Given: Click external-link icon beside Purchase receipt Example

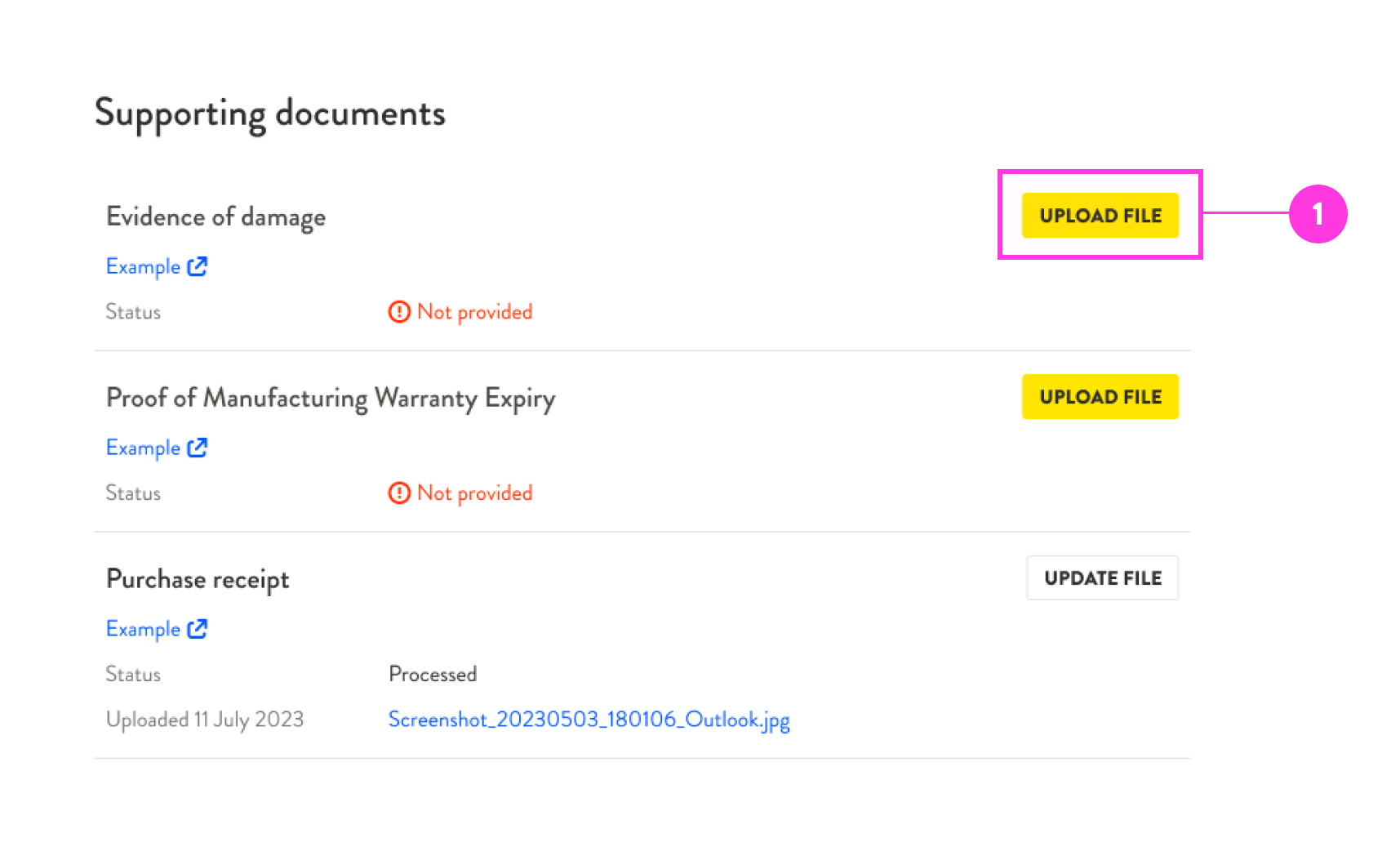Looking at the screenshot, I should pos(198,629).
